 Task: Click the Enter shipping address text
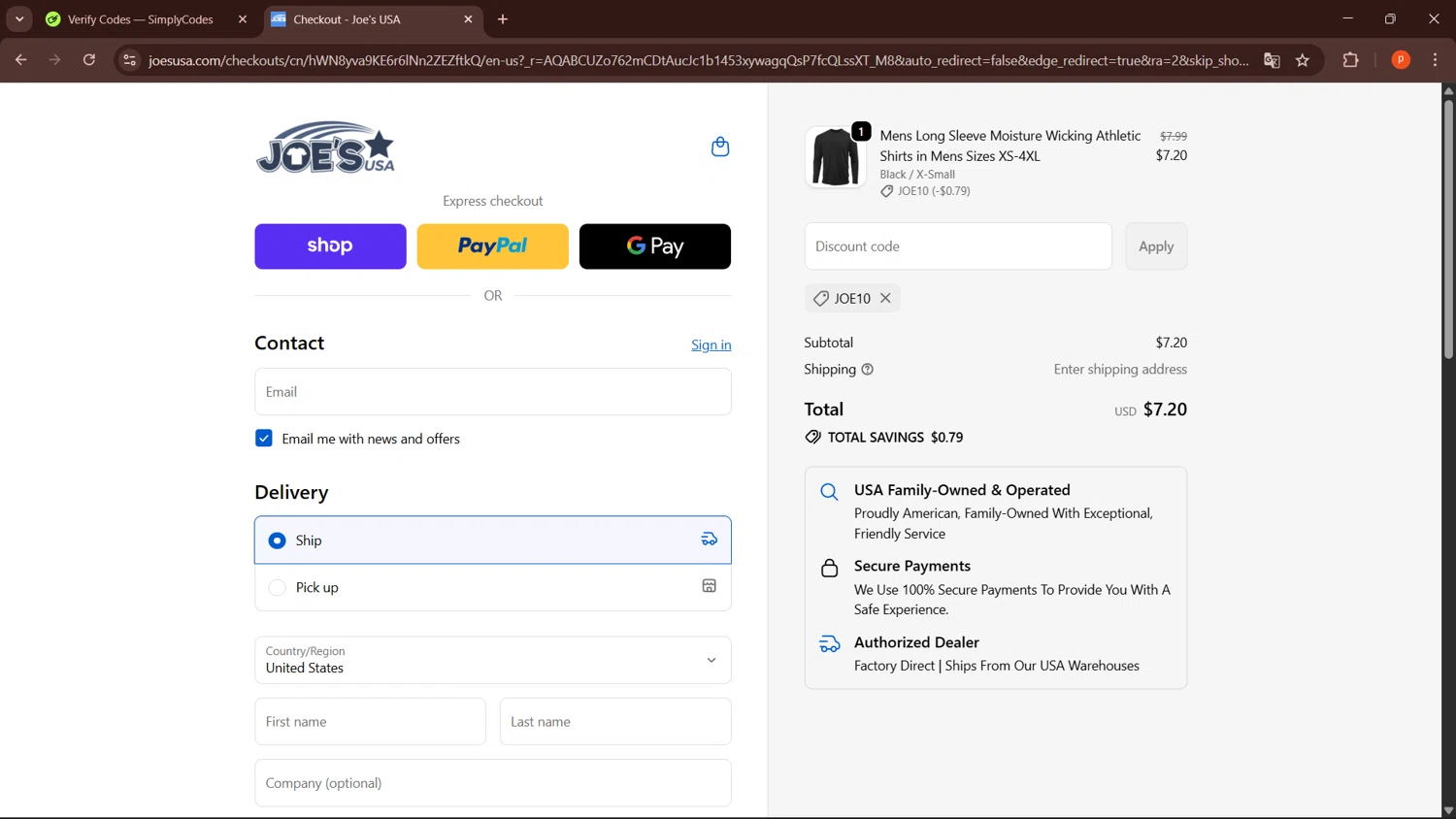[1120, 370]
